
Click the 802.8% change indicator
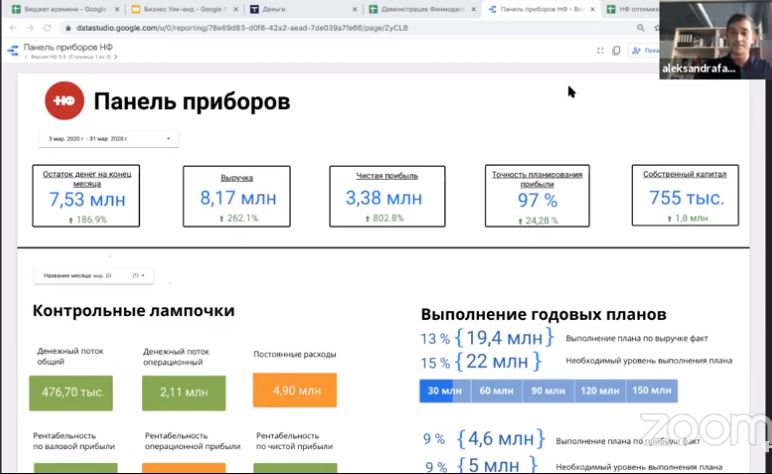pos(384,218)
